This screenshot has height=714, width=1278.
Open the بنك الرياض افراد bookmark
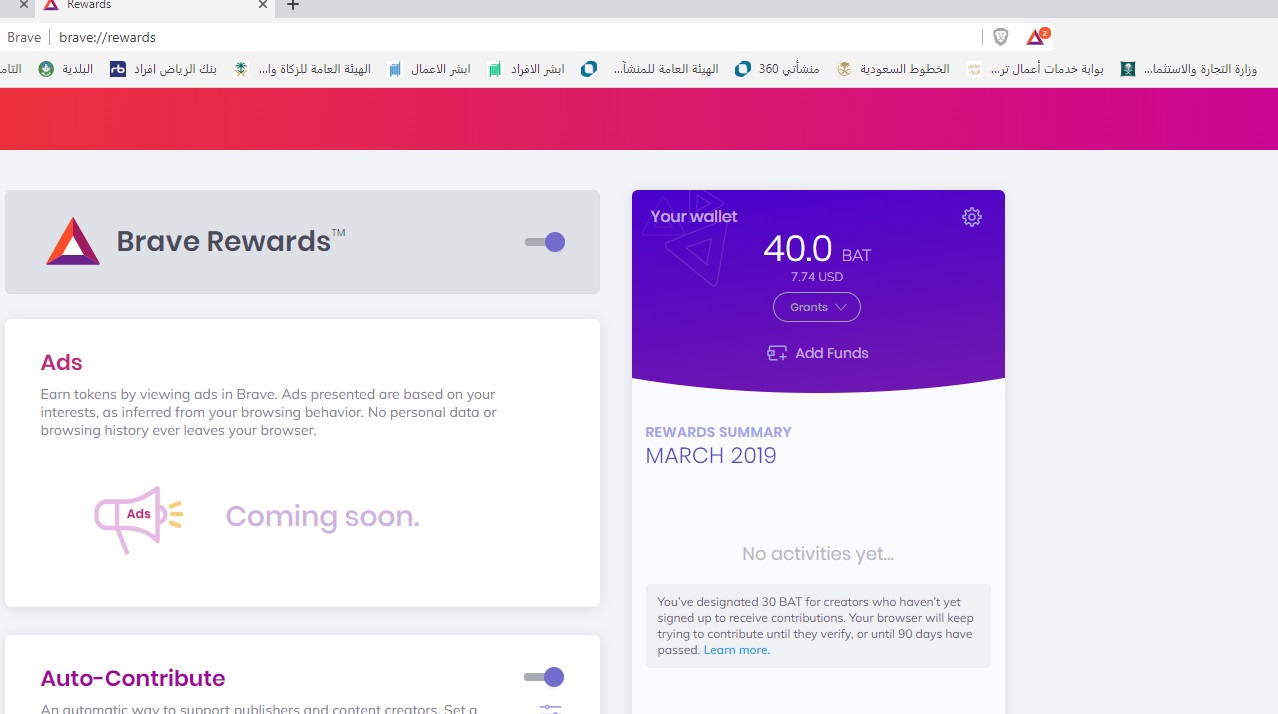[163, 69]
